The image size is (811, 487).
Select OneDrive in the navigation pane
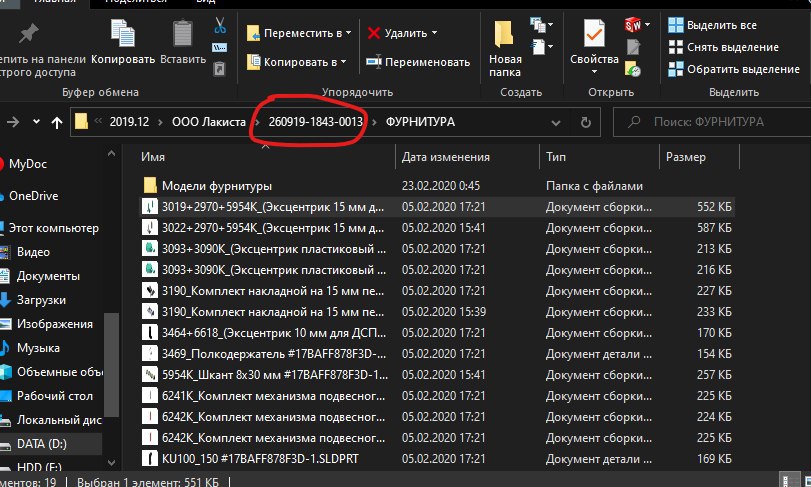point(33,196)
